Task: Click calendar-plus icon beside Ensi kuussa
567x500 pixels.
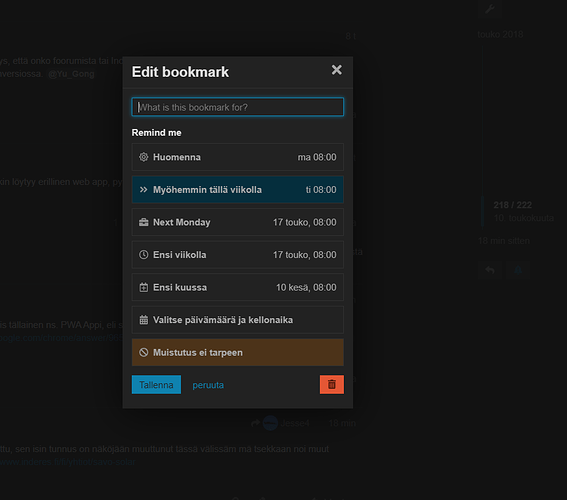Action: pos(144,287)
